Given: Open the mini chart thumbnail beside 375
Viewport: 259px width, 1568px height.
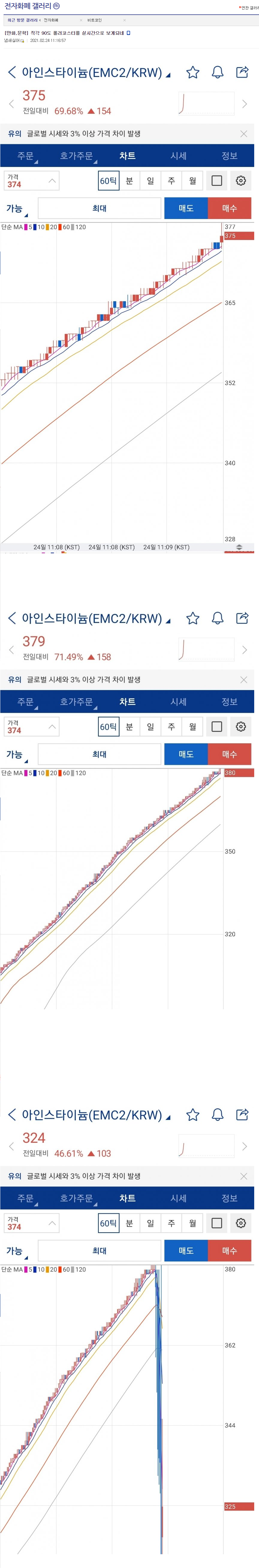Looking at the screenshot, I should pyautogui.click(x=206, y=104).
